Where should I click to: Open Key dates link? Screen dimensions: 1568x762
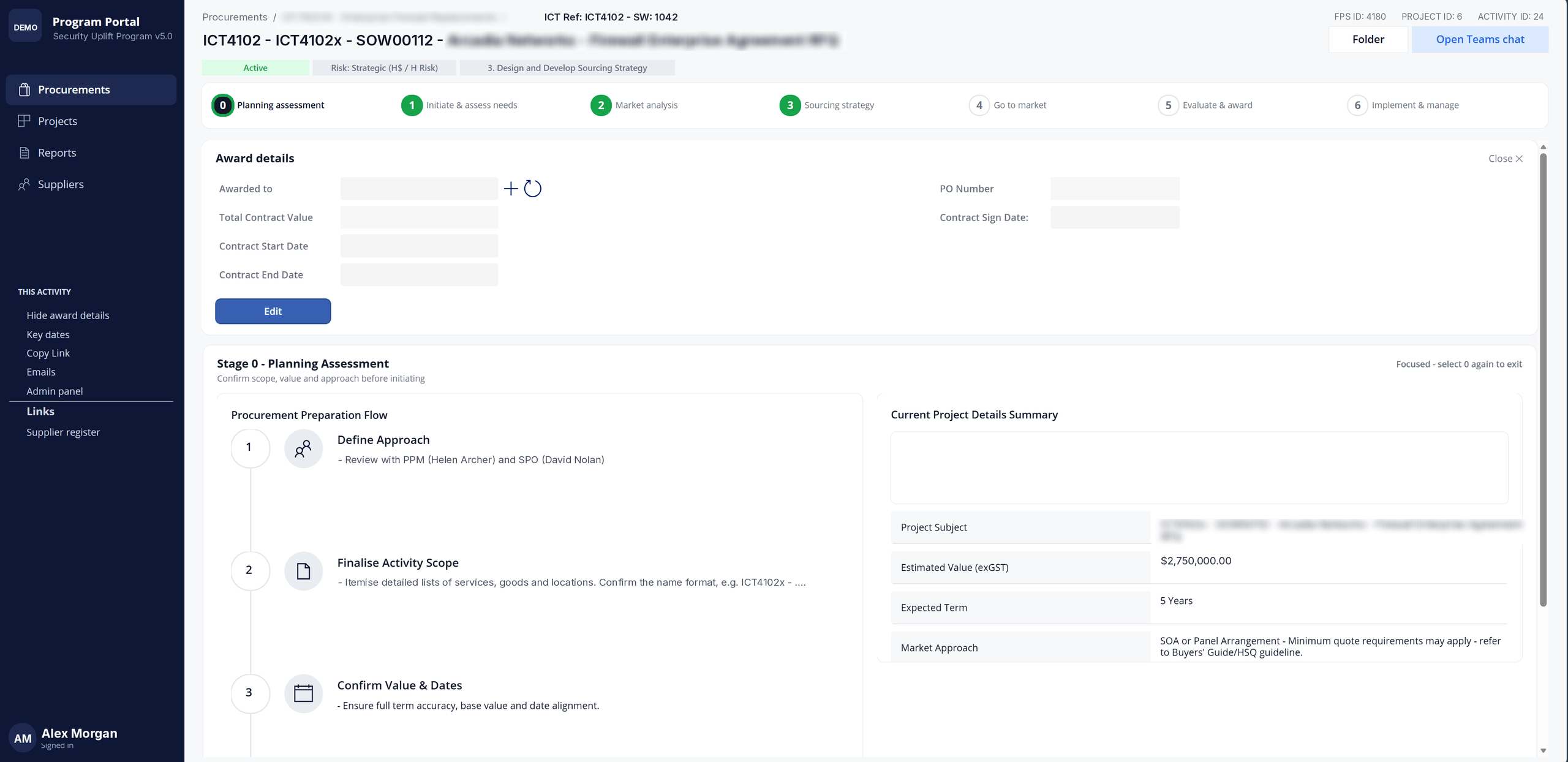[x=48, y=334]
